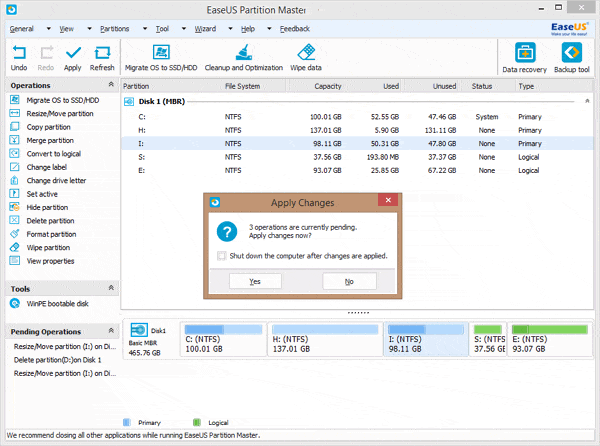
Task: Select Migrate OS to SSD/HDD in Operations panel
Action: [54, 100]
